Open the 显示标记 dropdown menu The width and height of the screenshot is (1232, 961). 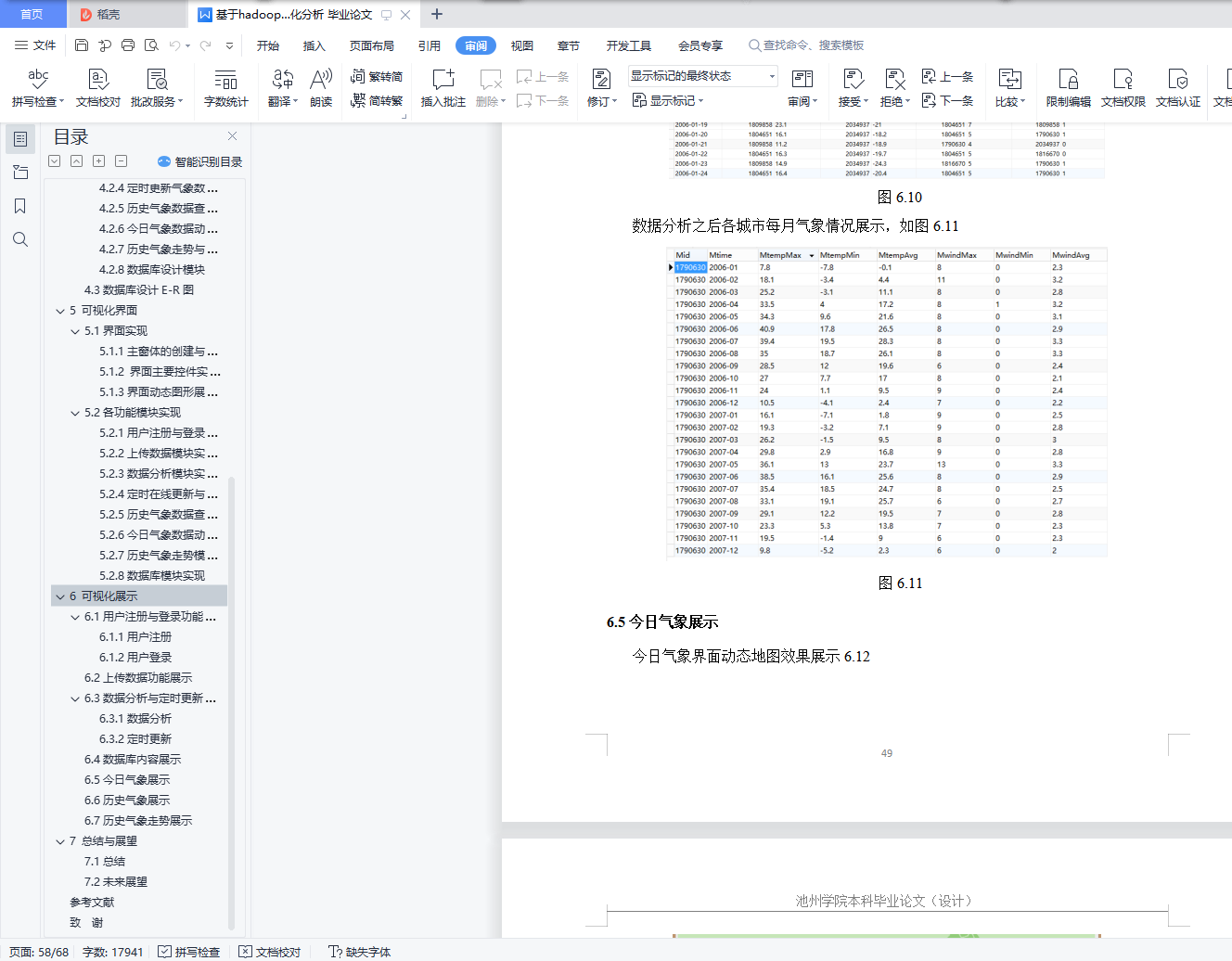[x=668, y=100]
